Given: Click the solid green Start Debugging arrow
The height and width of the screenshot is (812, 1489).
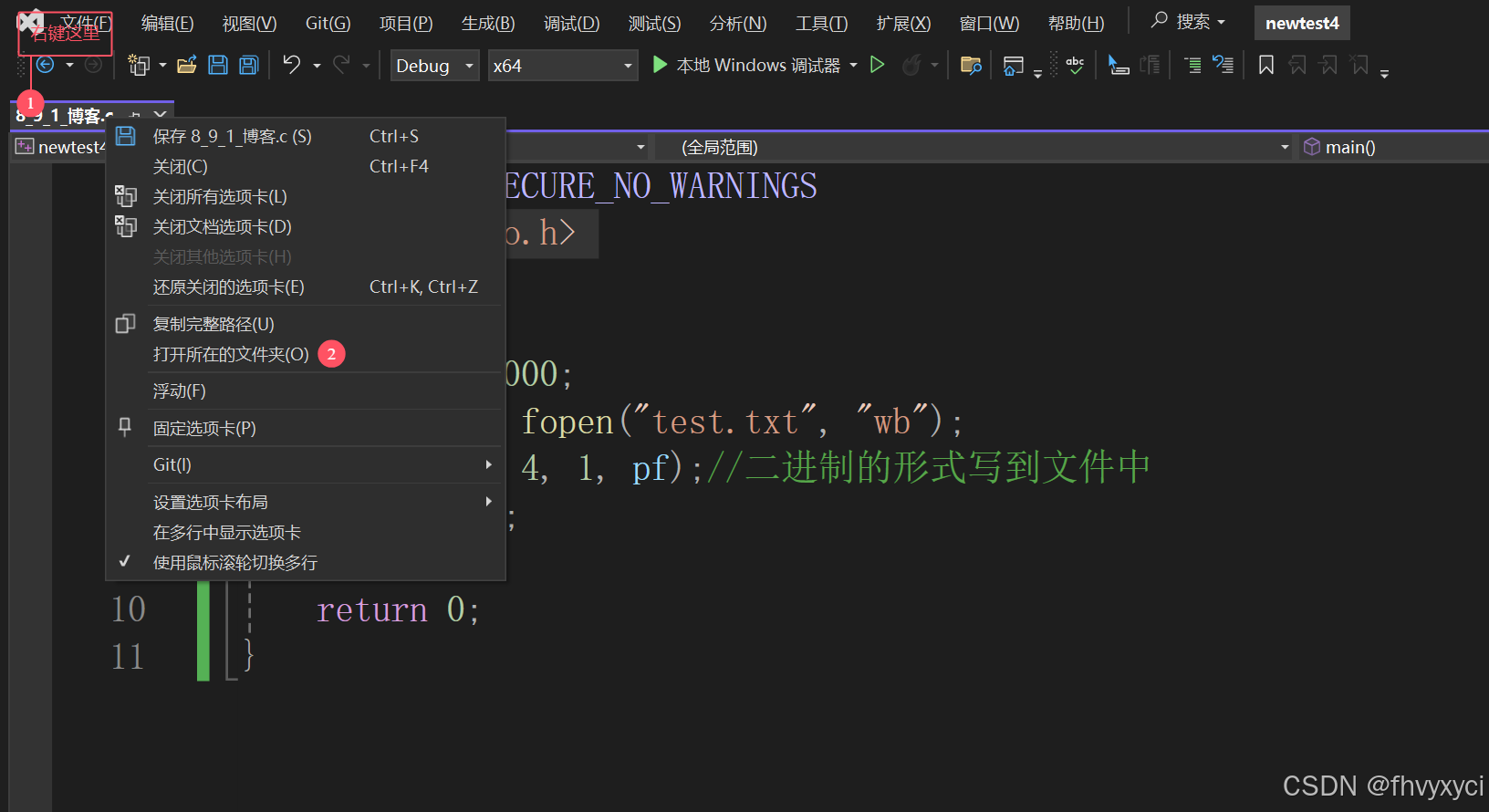Looking at the screenshot, I should (661, 65).
